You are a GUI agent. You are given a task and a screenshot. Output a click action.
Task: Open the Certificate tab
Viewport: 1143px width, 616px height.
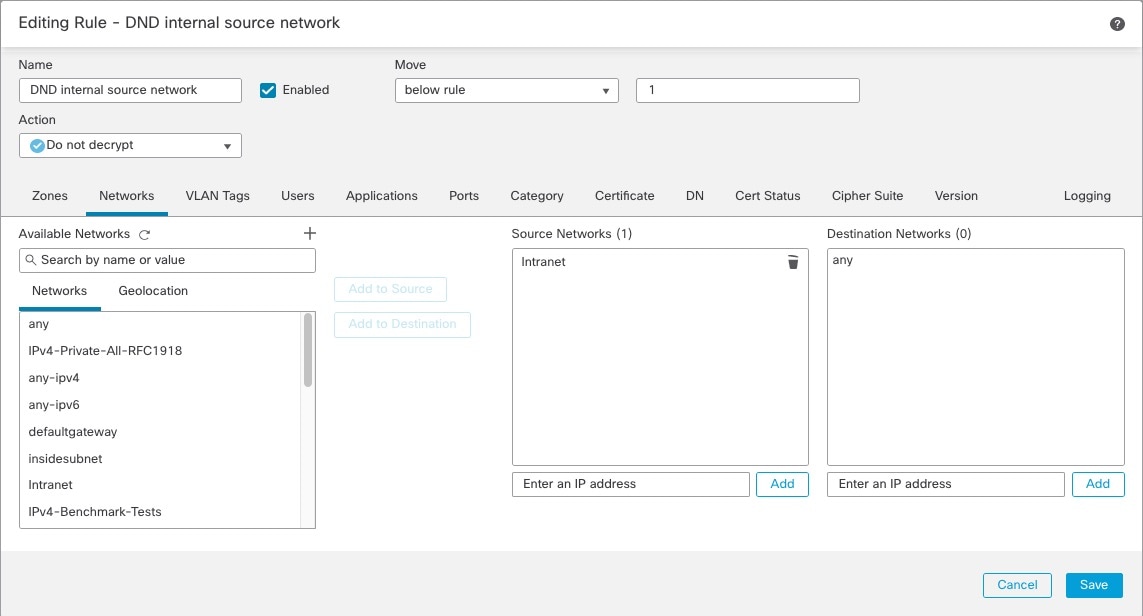click(625, 196)
